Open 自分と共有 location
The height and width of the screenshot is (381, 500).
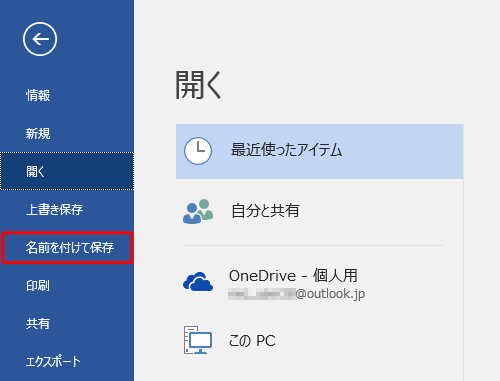pyautogui.click(x=265, y=211)
